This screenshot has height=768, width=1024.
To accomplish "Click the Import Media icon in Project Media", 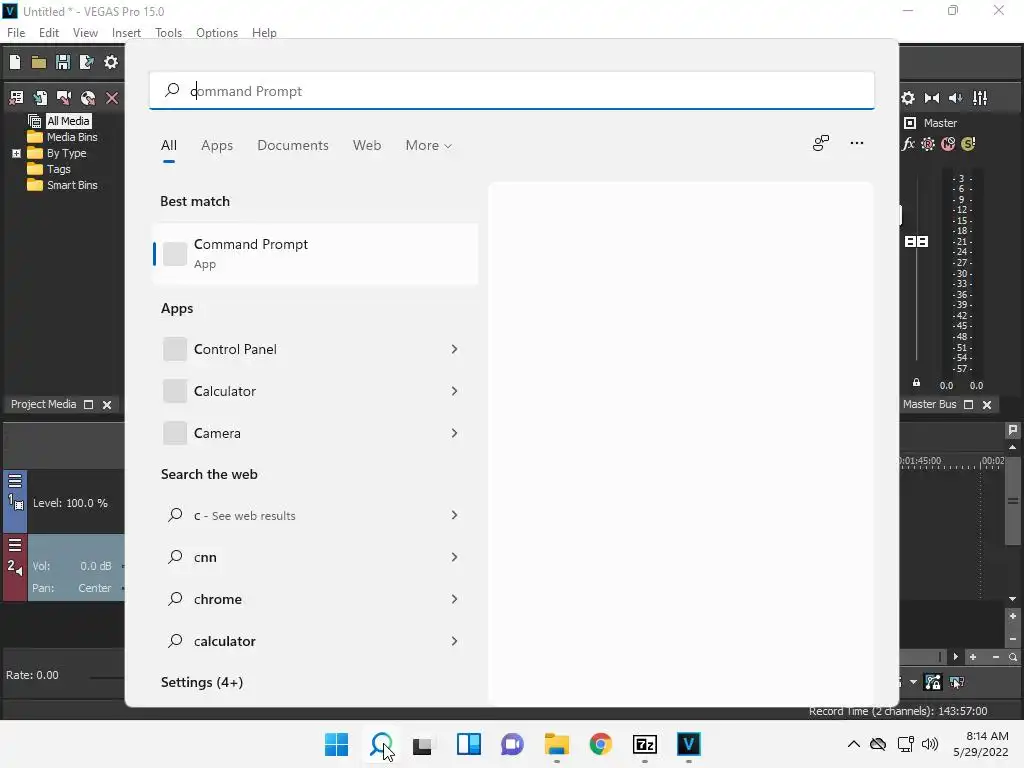I will [x=40, y=98].
